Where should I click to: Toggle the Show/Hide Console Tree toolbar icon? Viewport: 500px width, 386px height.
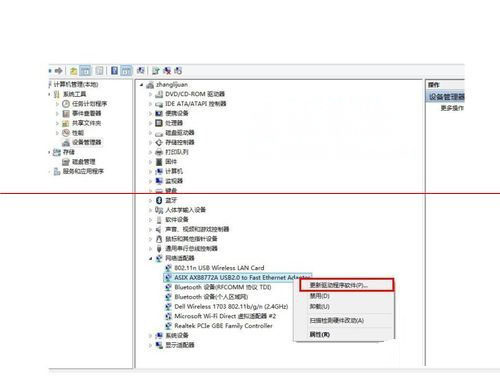tap(86, 71)
